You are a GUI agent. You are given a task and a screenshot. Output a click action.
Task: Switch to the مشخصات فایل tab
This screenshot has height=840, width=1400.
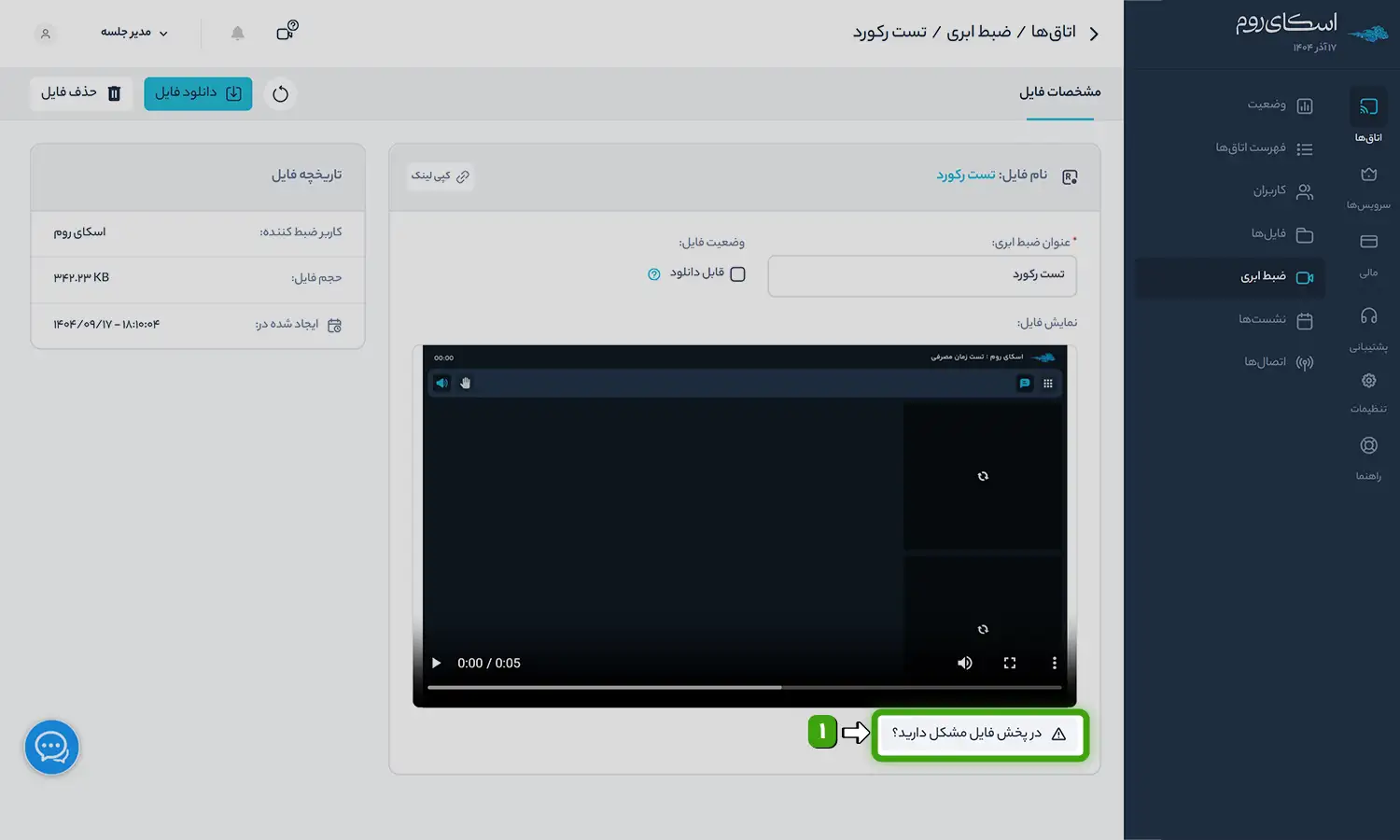(1059, 92)
